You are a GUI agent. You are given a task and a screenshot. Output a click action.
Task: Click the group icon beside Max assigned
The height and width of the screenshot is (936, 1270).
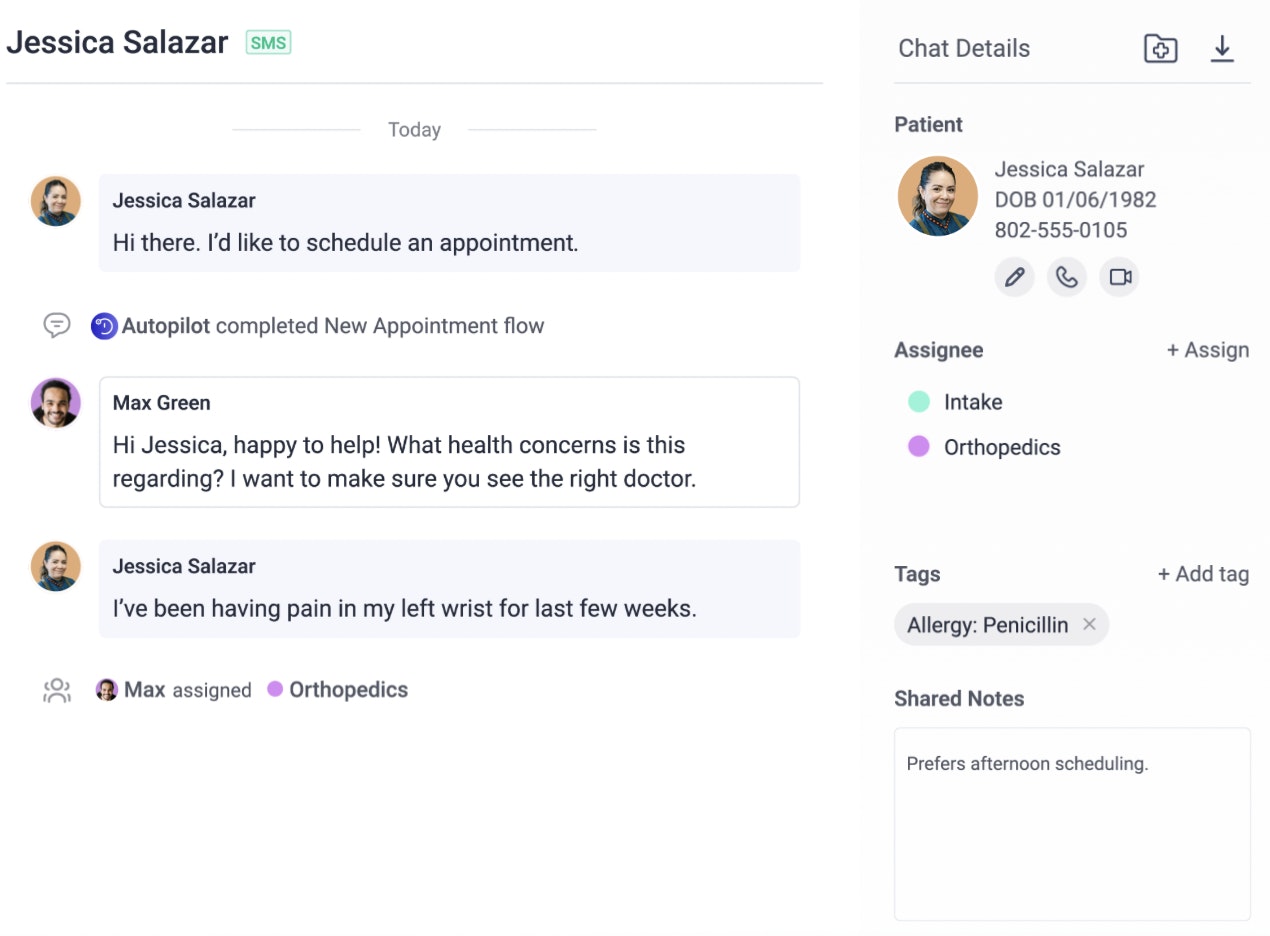[57, 690]
